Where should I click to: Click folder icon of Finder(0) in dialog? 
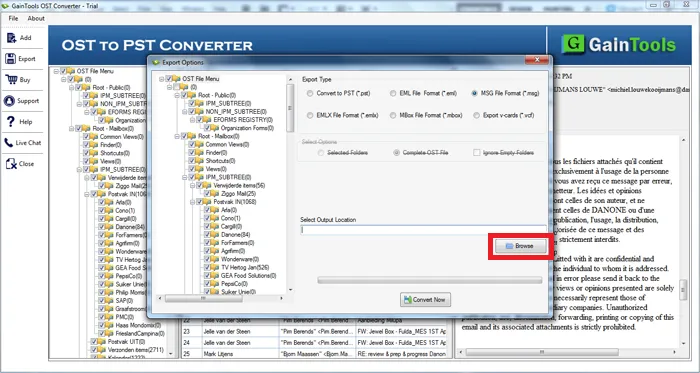[200, 153]
